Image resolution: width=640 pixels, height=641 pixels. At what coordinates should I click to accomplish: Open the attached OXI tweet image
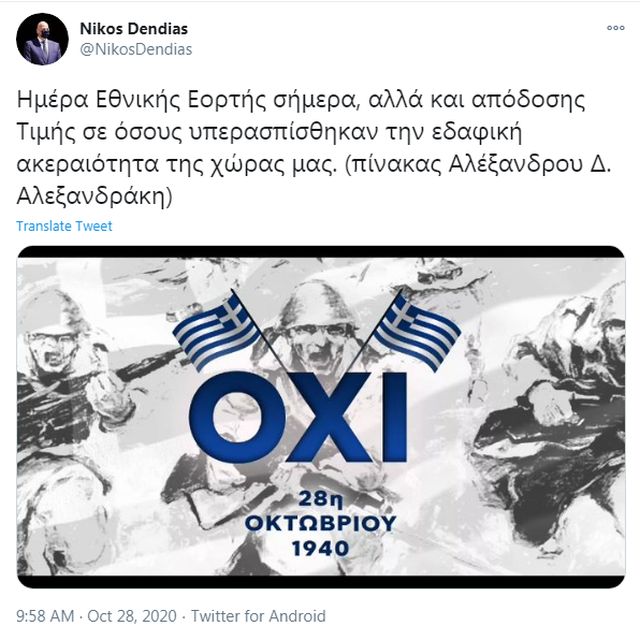pyautogui.click(x=321, y=417)
